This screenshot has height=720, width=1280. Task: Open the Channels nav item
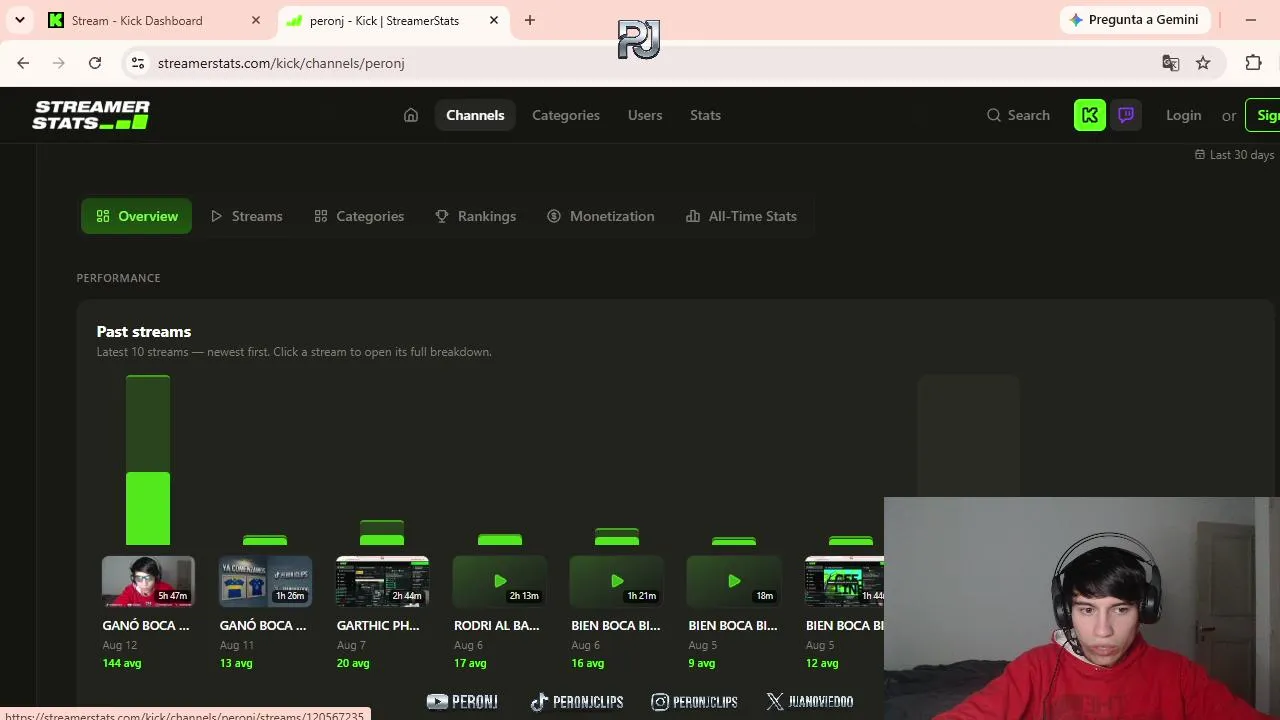pyautogui.click(x=475, y=115)
